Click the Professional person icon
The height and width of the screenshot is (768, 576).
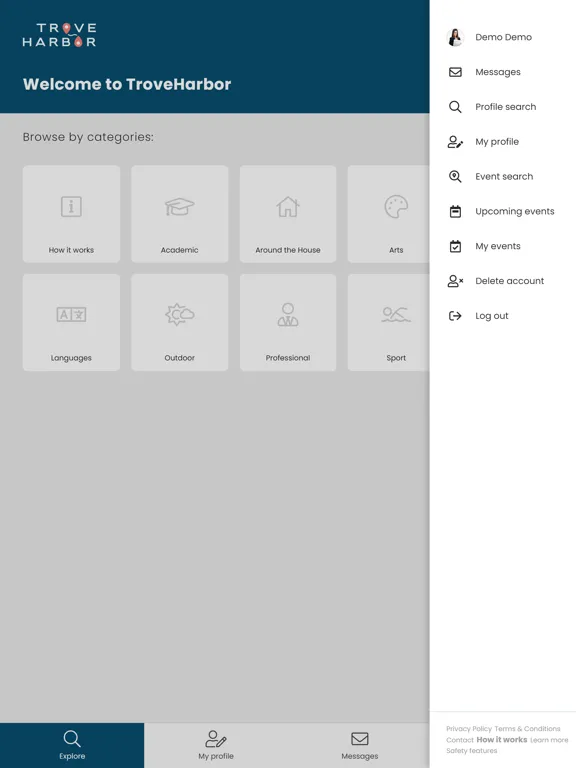click(288, 314)
